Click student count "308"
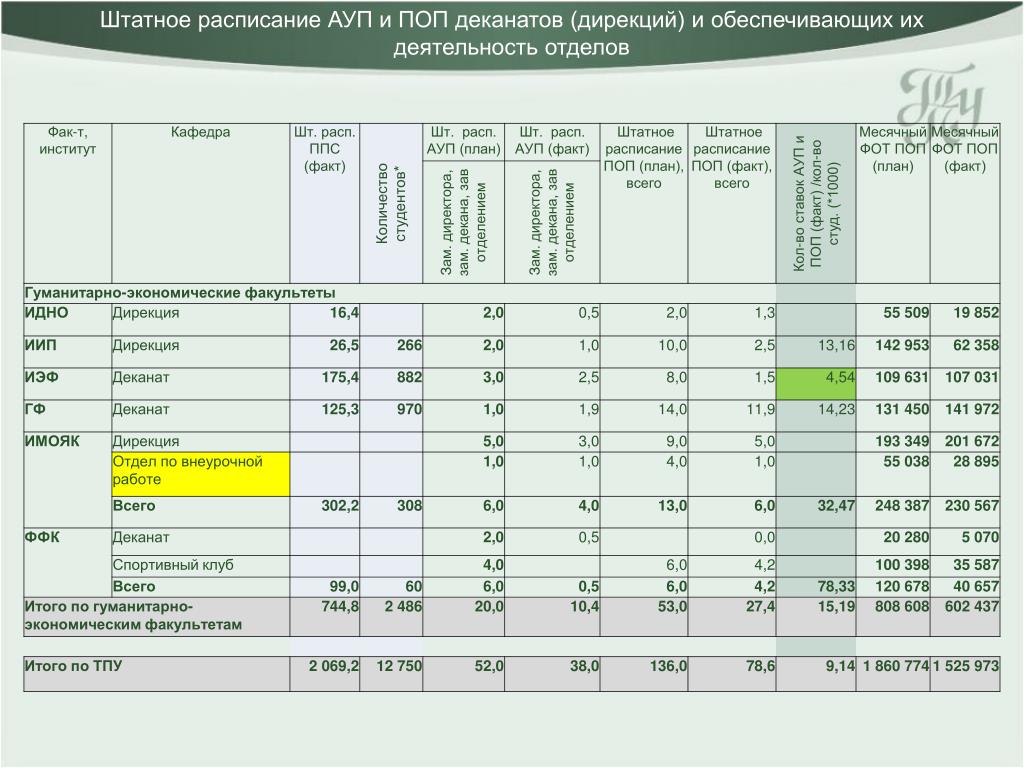The height and width of the screenshot is (768, 1024). point(409,505)
